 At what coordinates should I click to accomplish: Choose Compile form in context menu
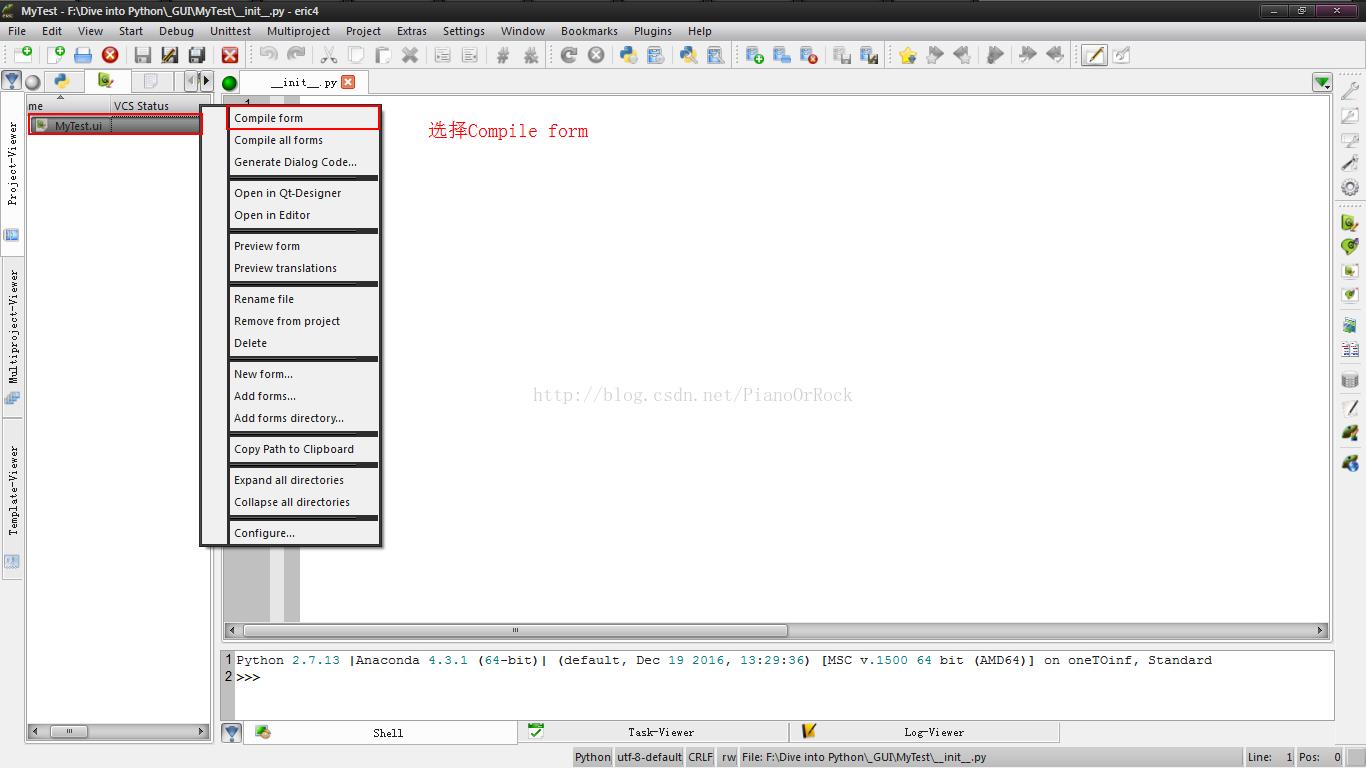(x=304, y=118)
